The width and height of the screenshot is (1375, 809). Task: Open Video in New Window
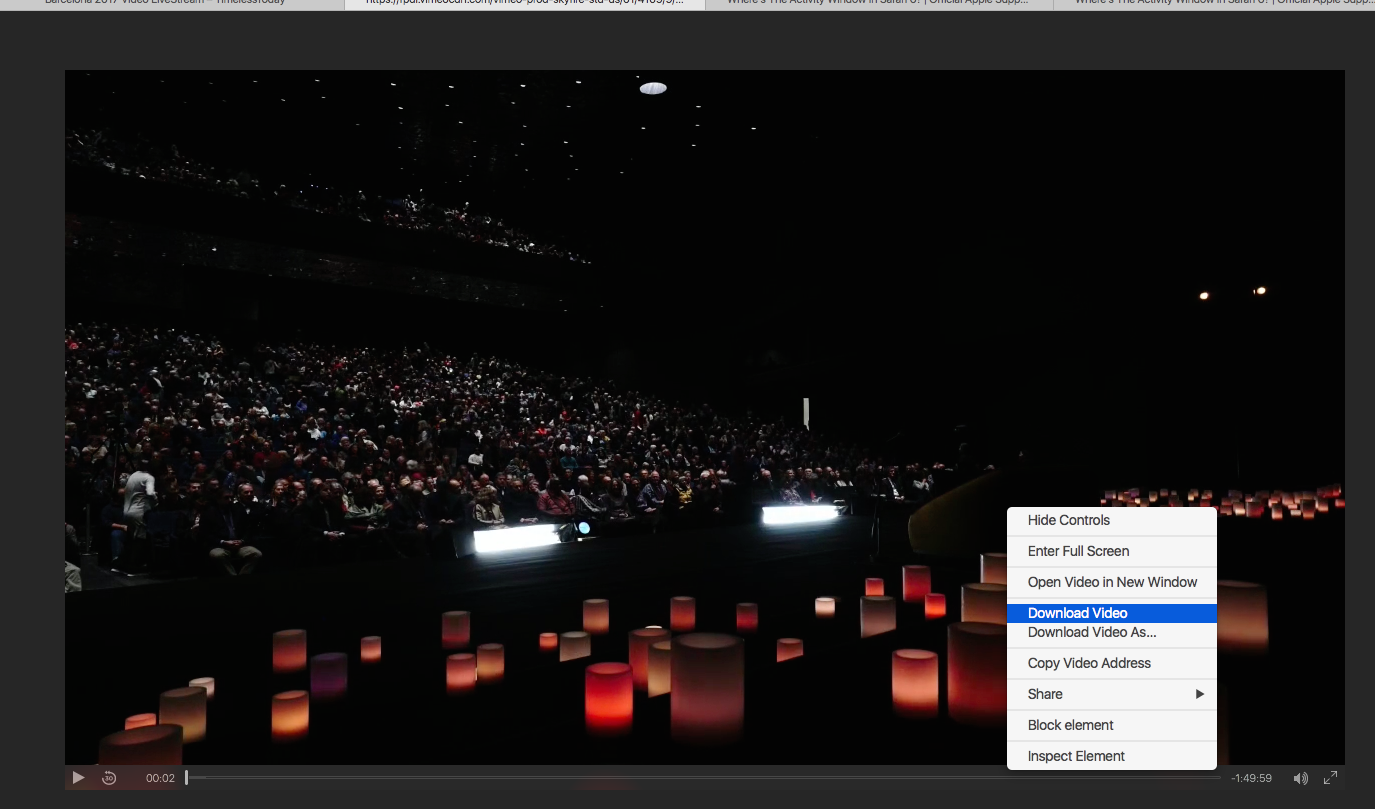point(1111,582)
